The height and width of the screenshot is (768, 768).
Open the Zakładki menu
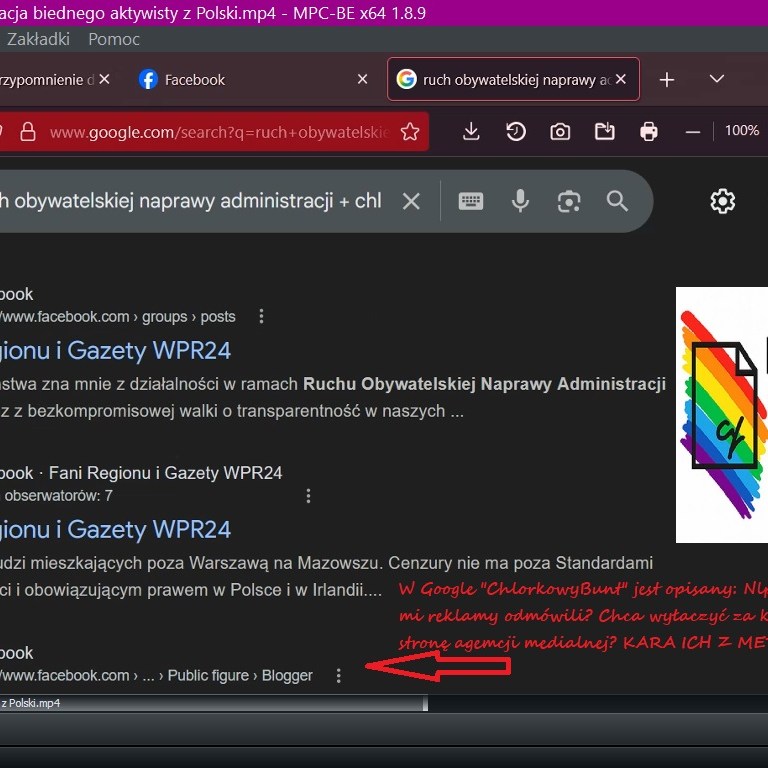(x=38, y=39)
